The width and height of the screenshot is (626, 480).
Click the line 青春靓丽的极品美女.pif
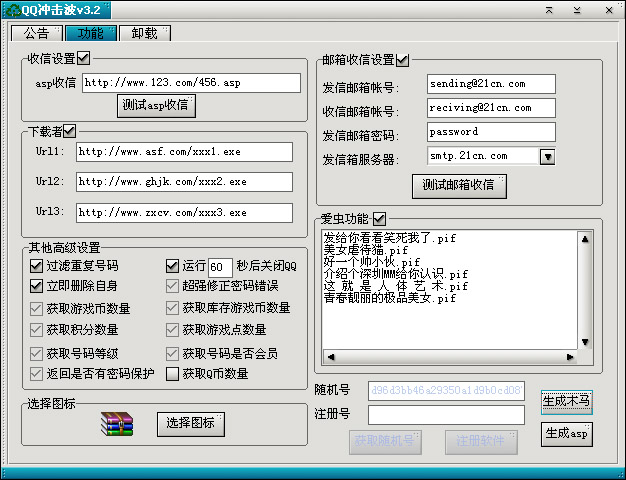390,298
